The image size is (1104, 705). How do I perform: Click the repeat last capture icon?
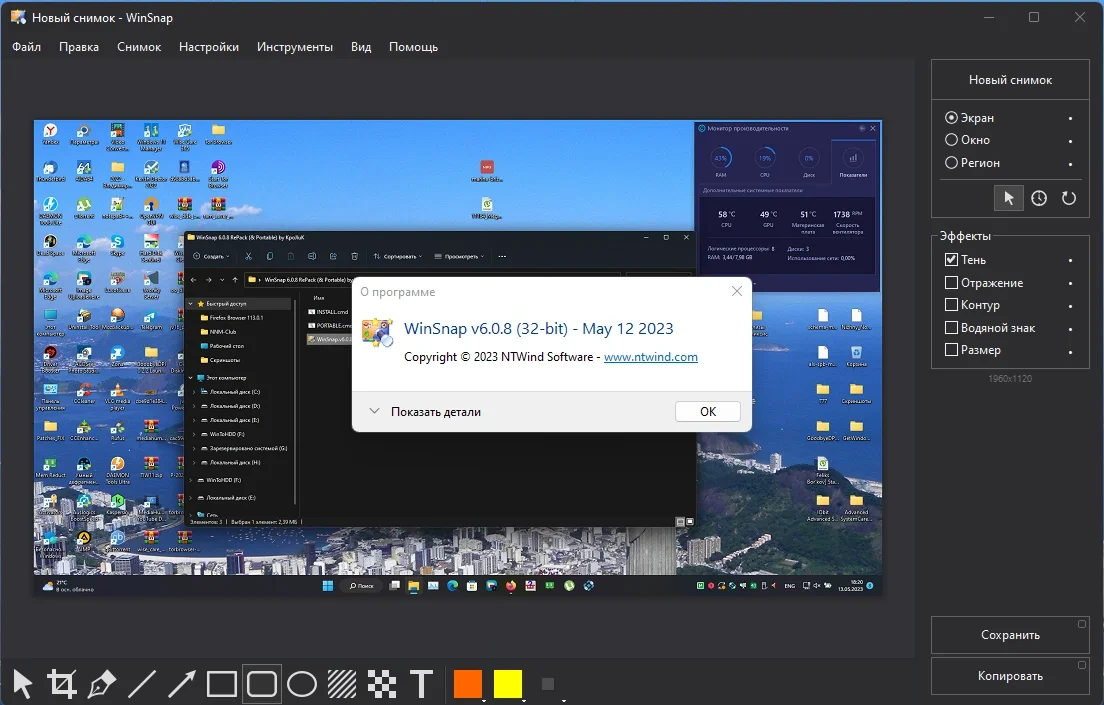coord(1069,198)
